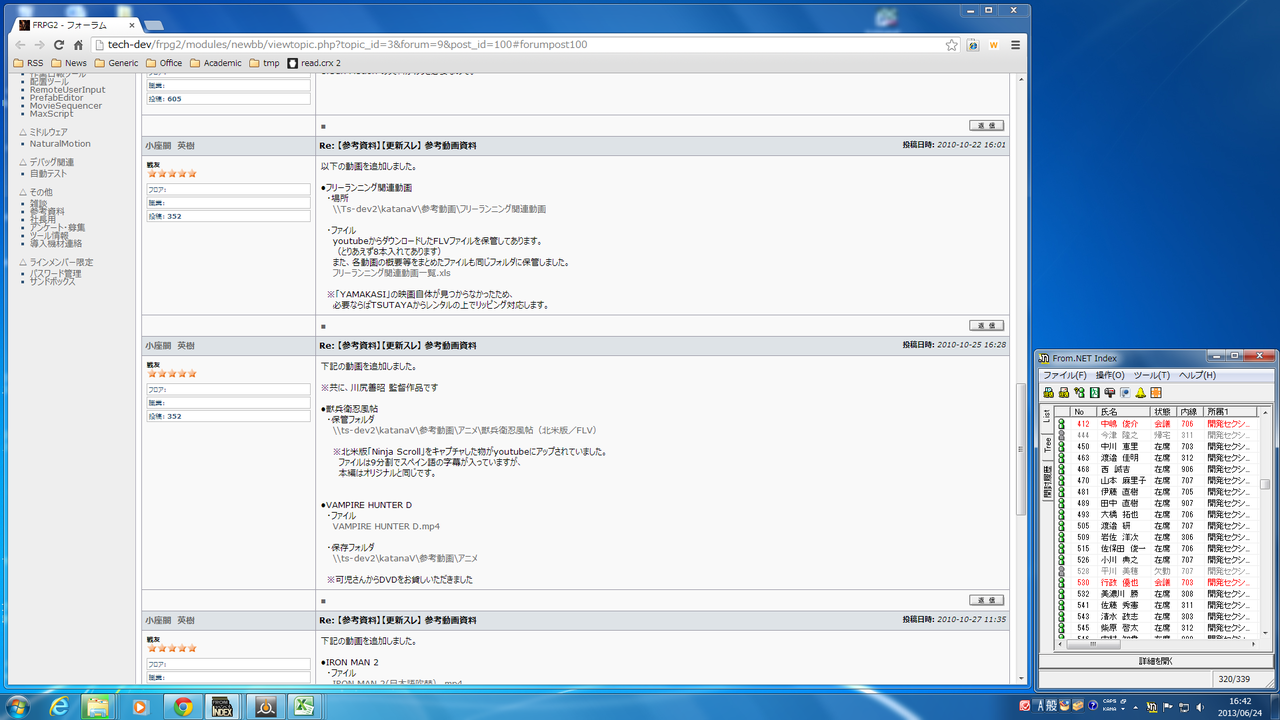Viewport: 1280px width, 720px height.
Task: Click the VAMPIRE HUNTER D.mp4 file name
Action: (386, 526)
